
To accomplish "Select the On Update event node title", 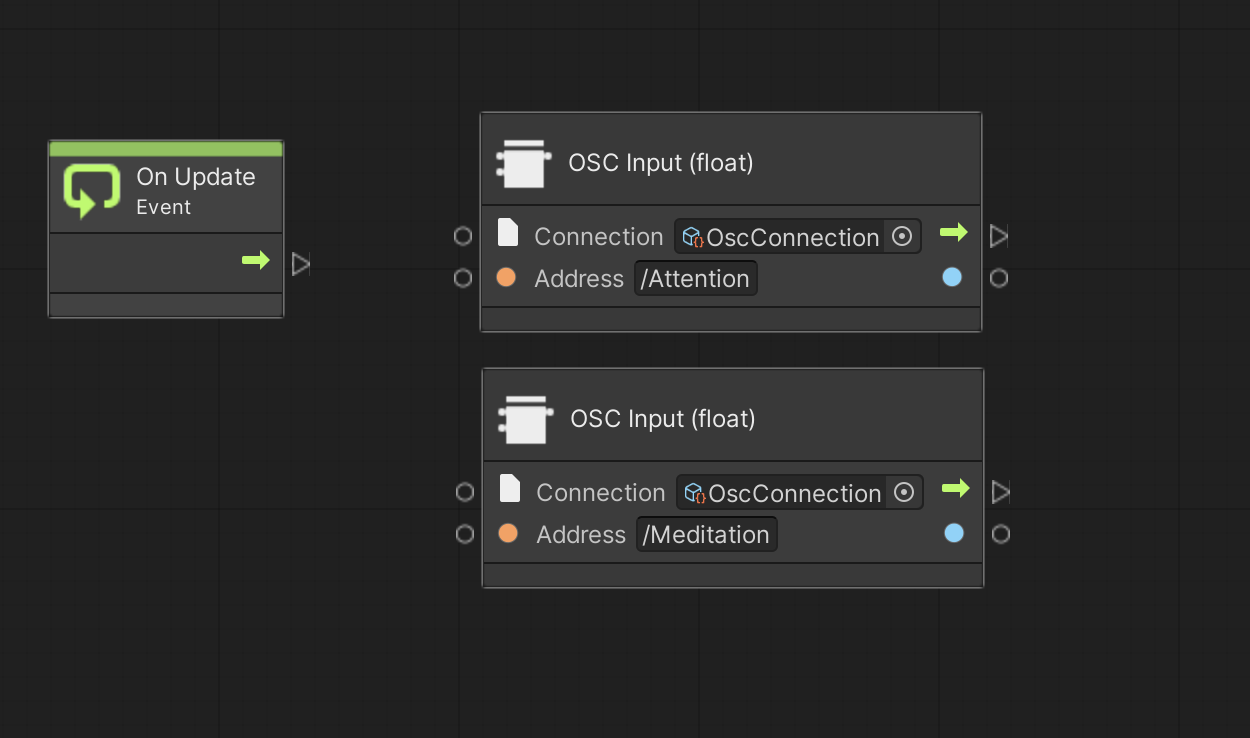I will 196,177.
